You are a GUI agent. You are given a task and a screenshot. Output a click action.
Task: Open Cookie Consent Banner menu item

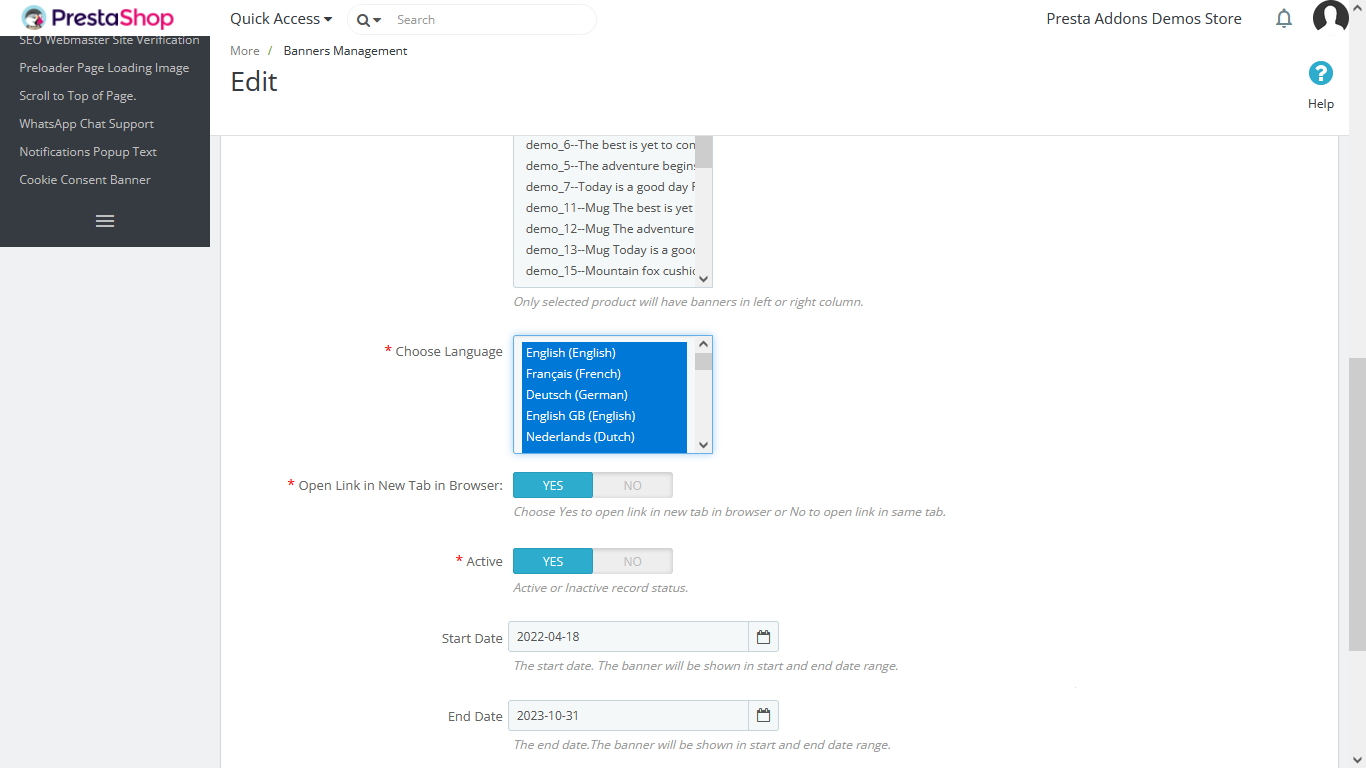pos(85,180)
